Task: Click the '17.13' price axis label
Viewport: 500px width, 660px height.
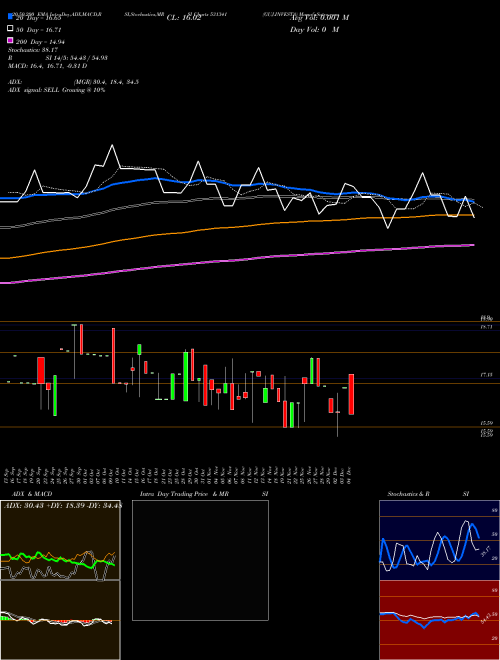Action: point(487,374)
